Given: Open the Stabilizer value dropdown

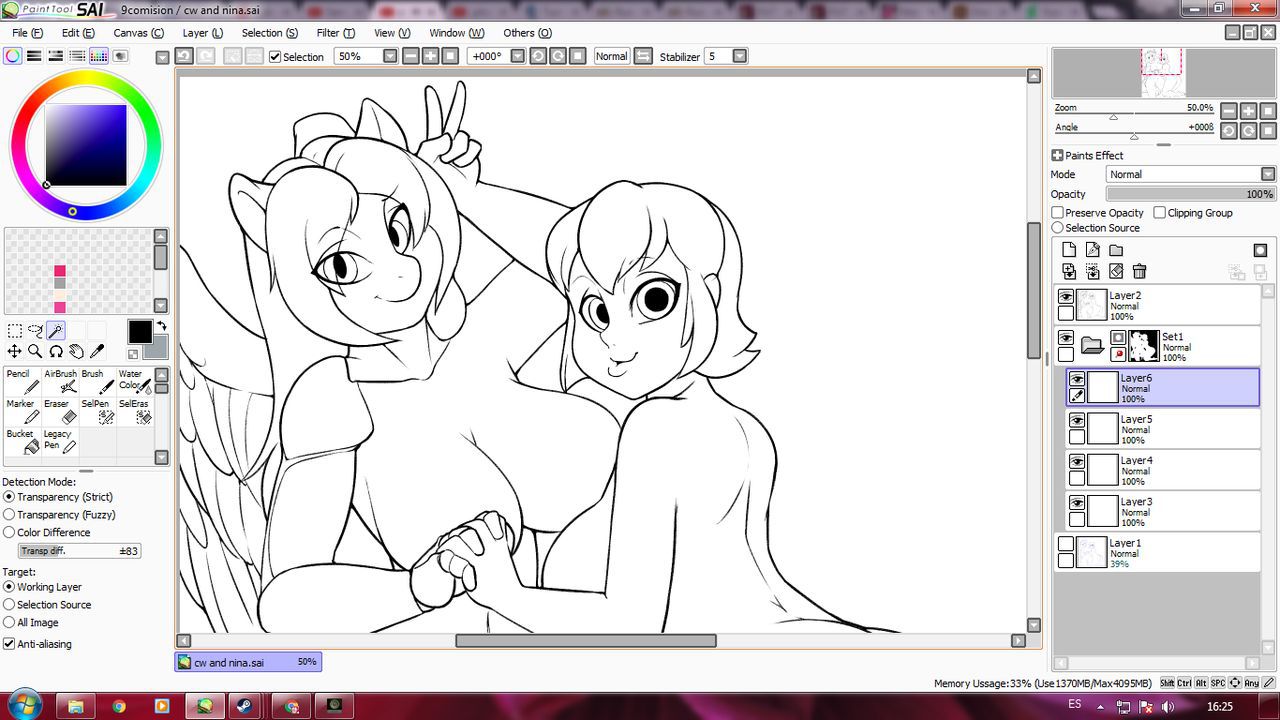Looking at the screenshot, I should click(740, 56).
